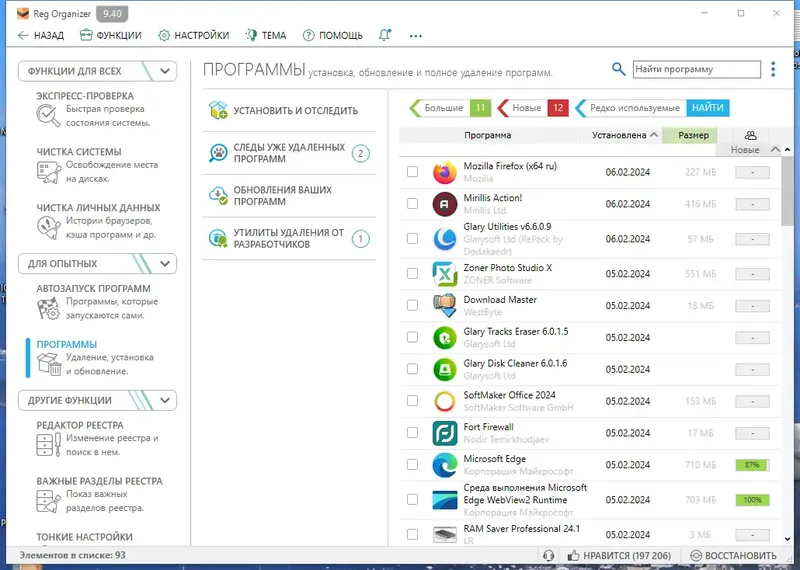Click the Download Master program icon
The image size is (800, 570).
(444, 306)
